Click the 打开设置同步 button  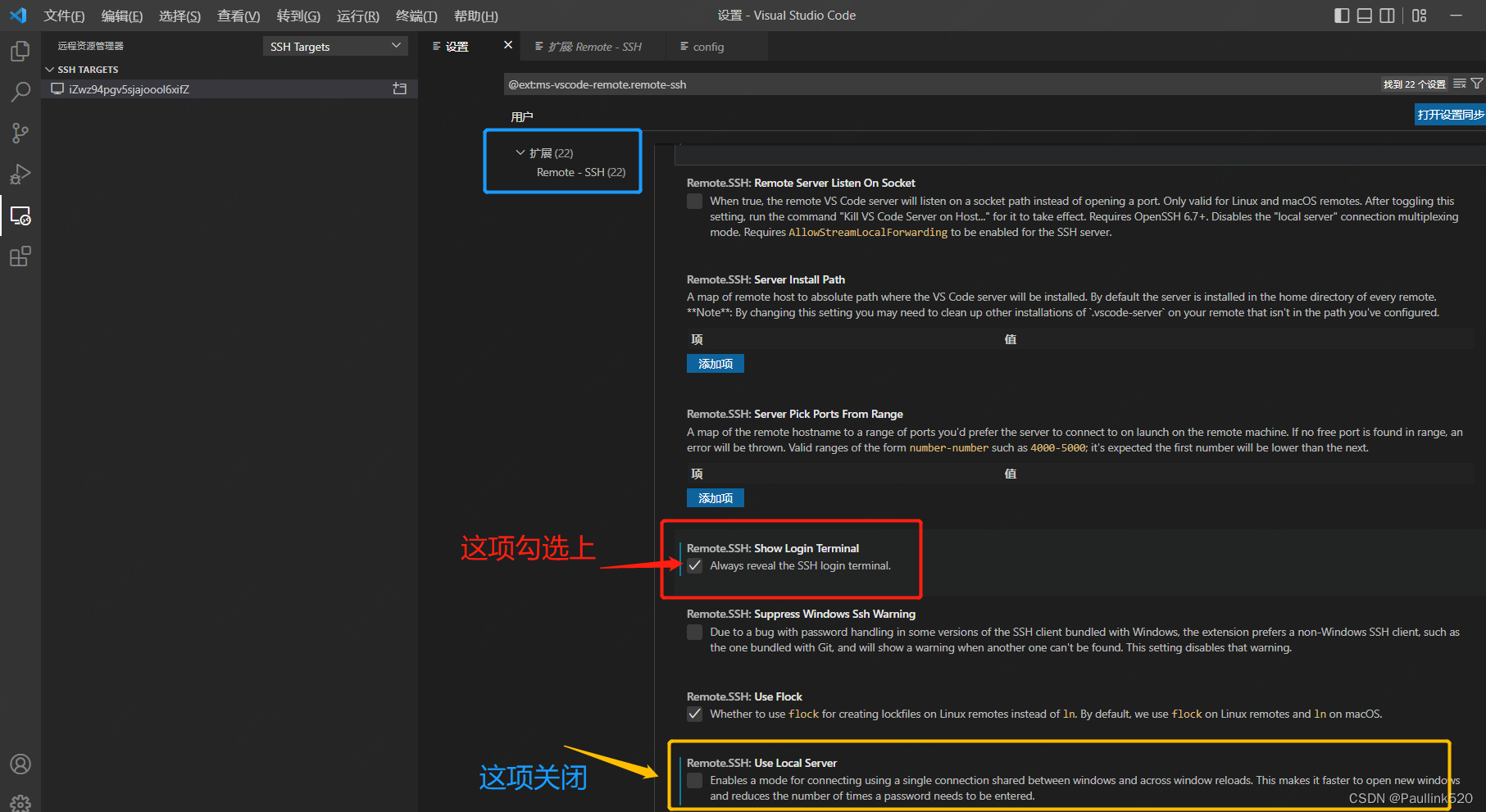1450,115
